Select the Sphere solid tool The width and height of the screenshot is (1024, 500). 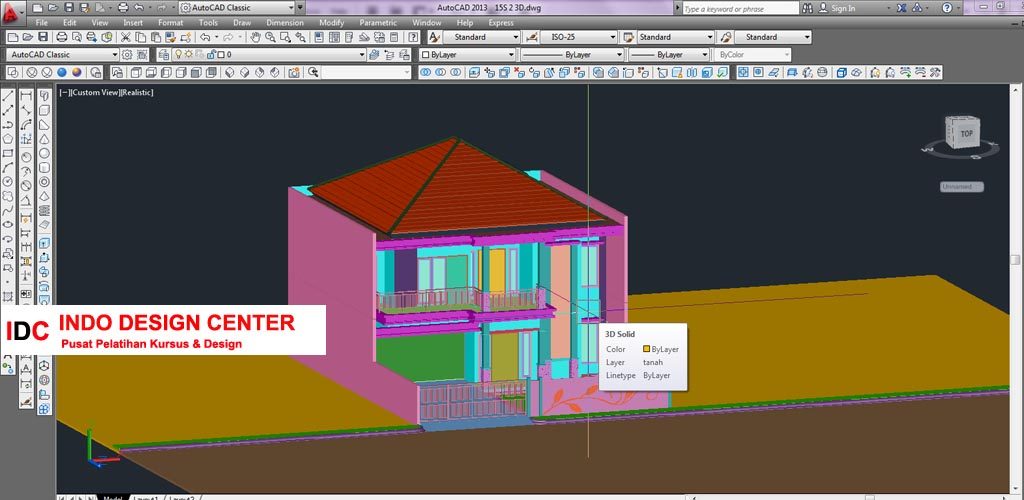(x=44, y=153)
